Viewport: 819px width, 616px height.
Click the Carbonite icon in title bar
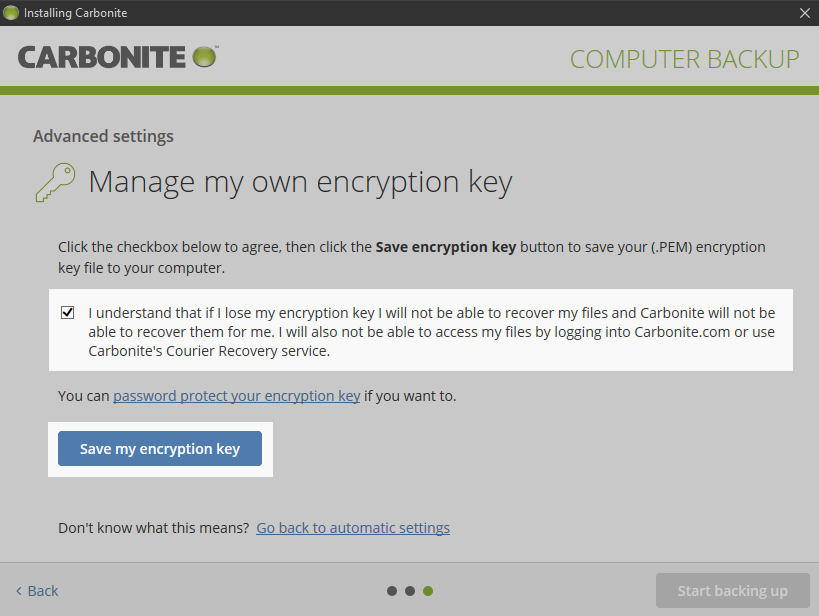(11, 13)
